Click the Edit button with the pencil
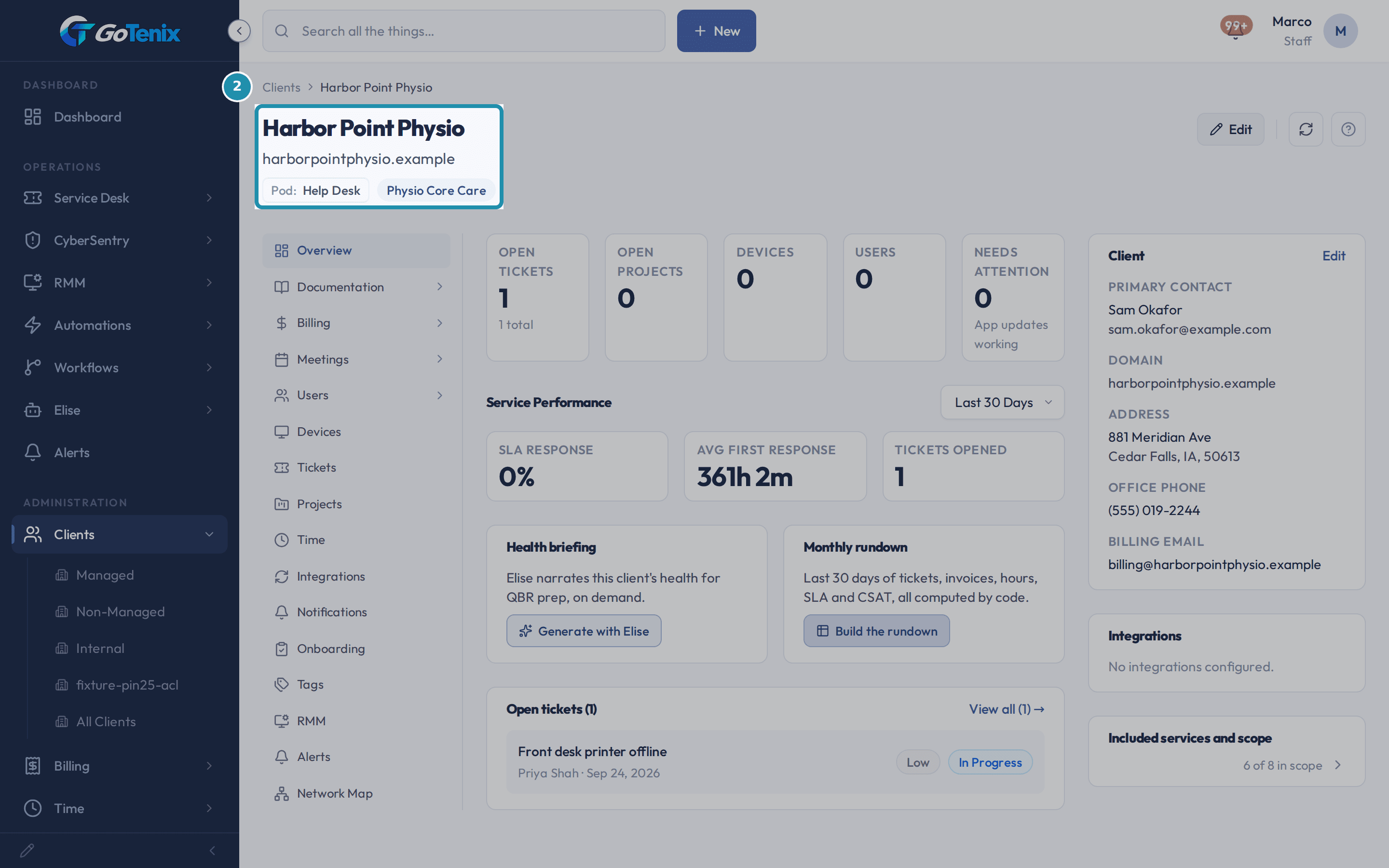 1231,129
